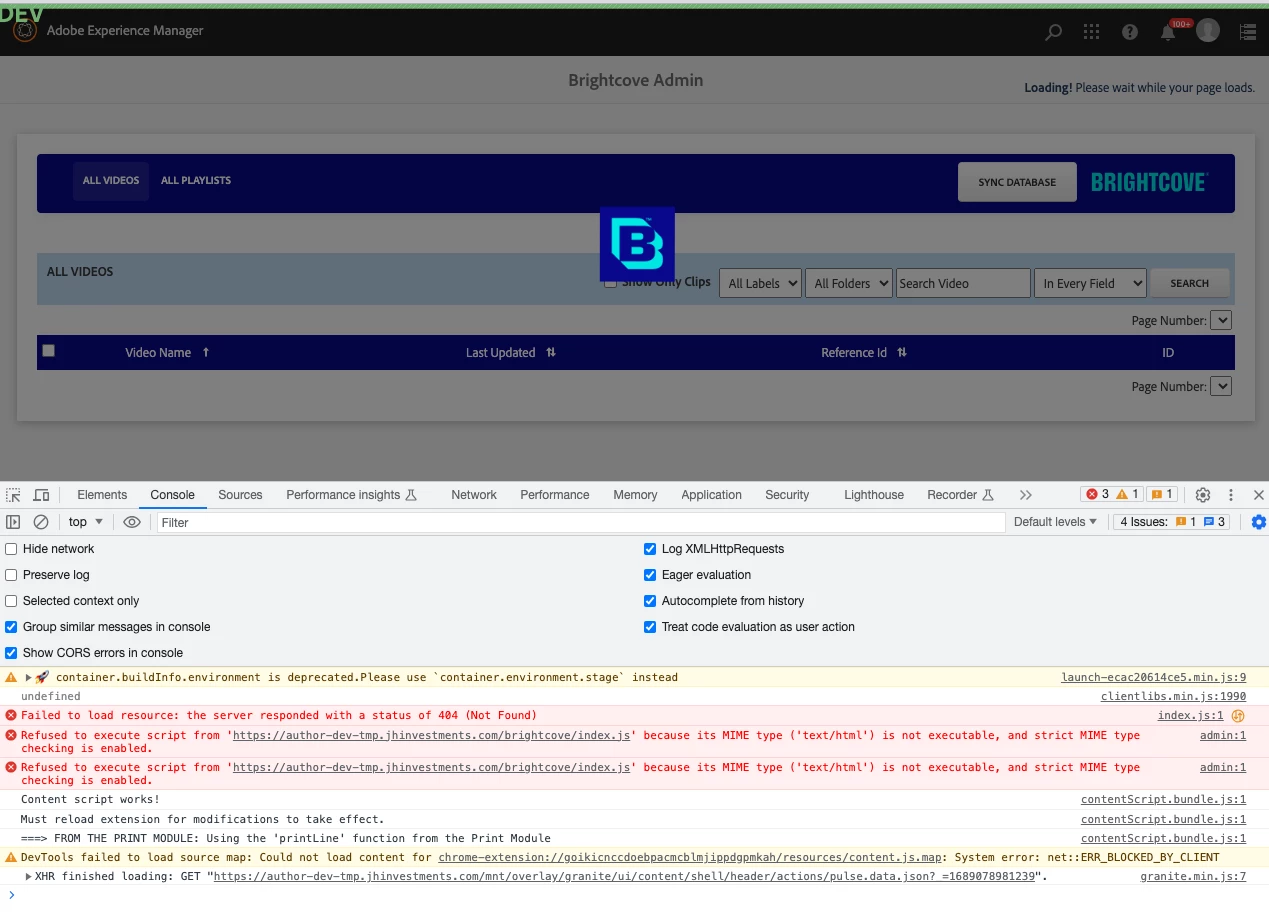Open the user profile avatar
The image size is (1269, 912).
1208,30
